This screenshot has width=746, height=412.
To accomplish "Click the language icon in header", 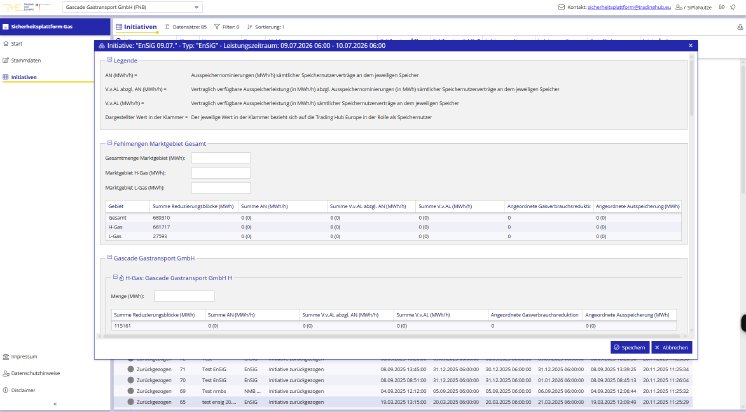I will pos(722,7).
